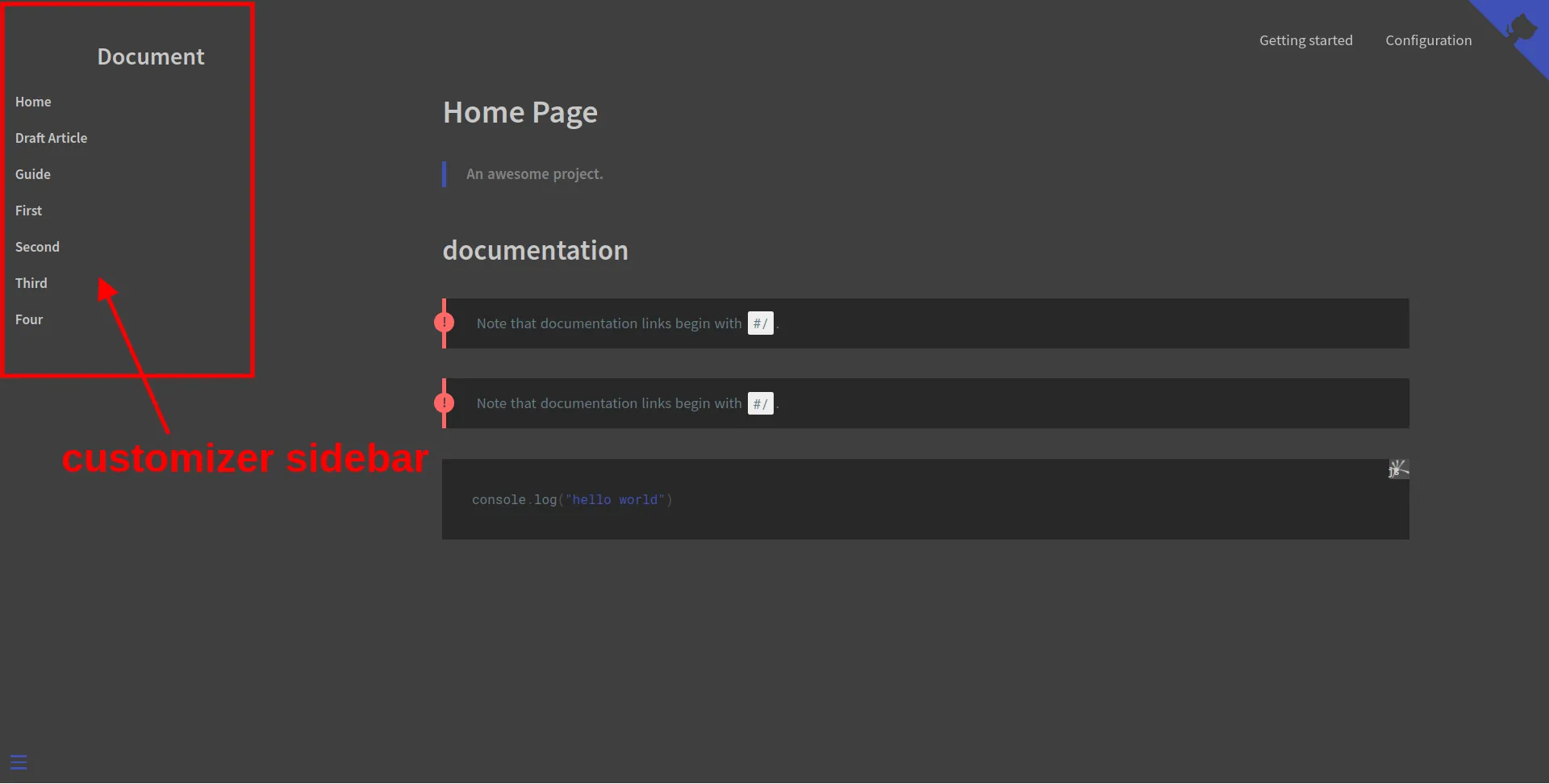1549x784 pixels.
Task: Click the Home Page heading anchor
Action: (520, 112)
